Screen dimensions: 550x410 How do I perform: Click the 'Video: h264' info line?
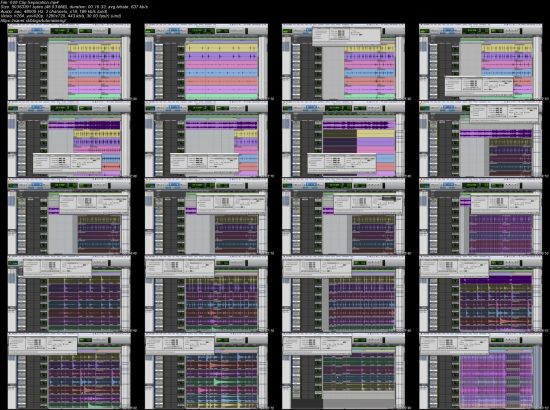click(x=61, y=16)
